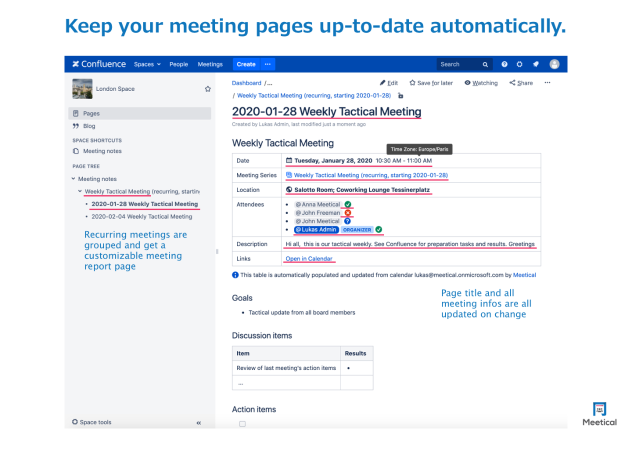This screenshot has height=450, width=632.
Task: Click the ORGANIZER badge
Action: (x=357, y=230)
